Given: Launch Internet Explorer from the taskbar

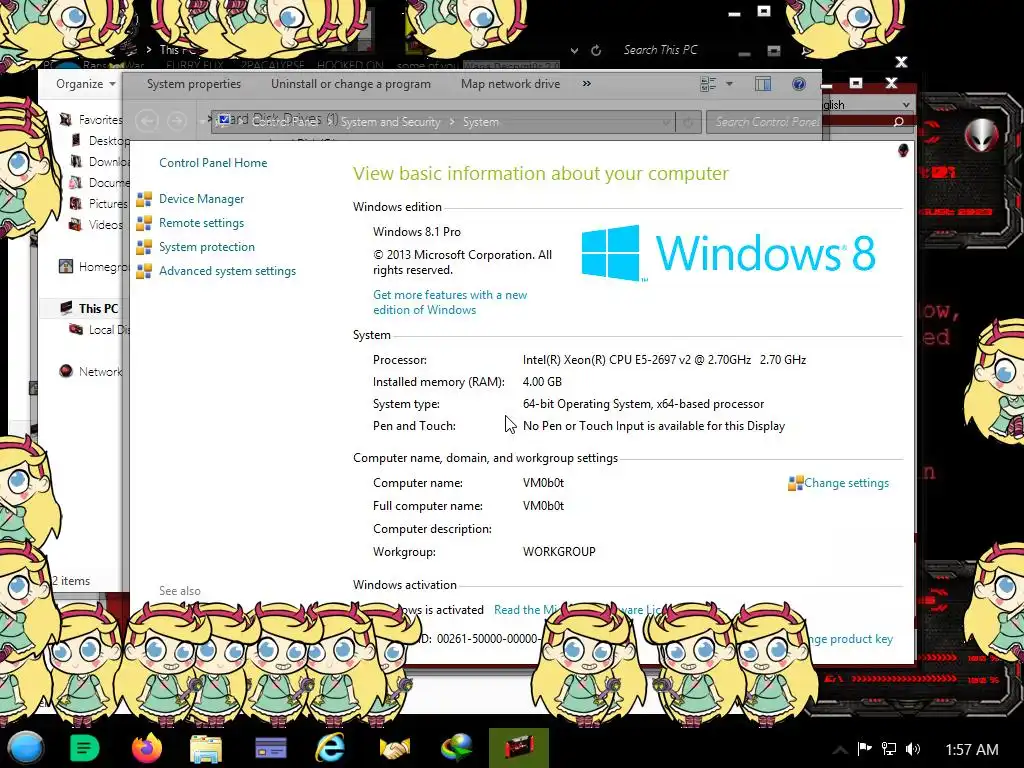Looking at the screenshot, I should [x=330, y=748].
